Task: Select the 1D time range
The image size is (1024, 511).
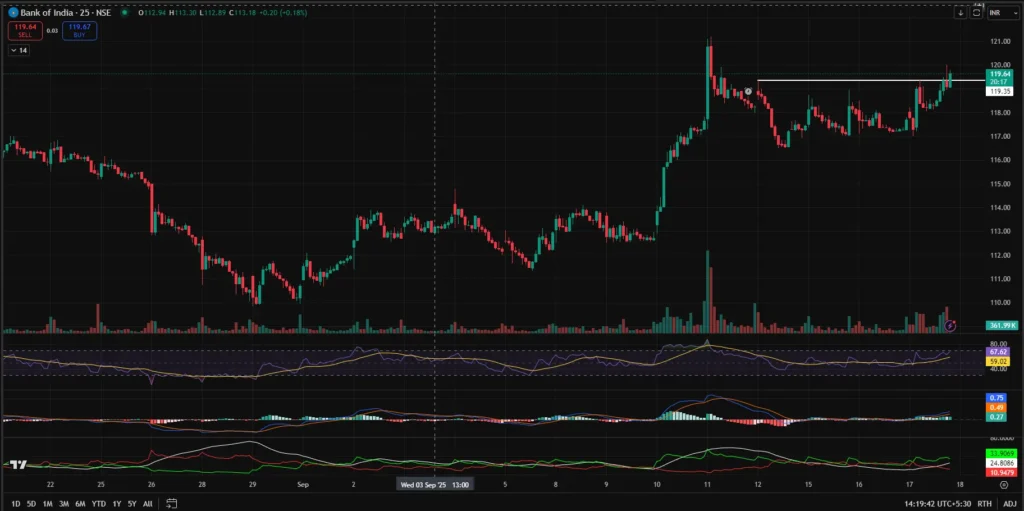Action: [16, 503]
